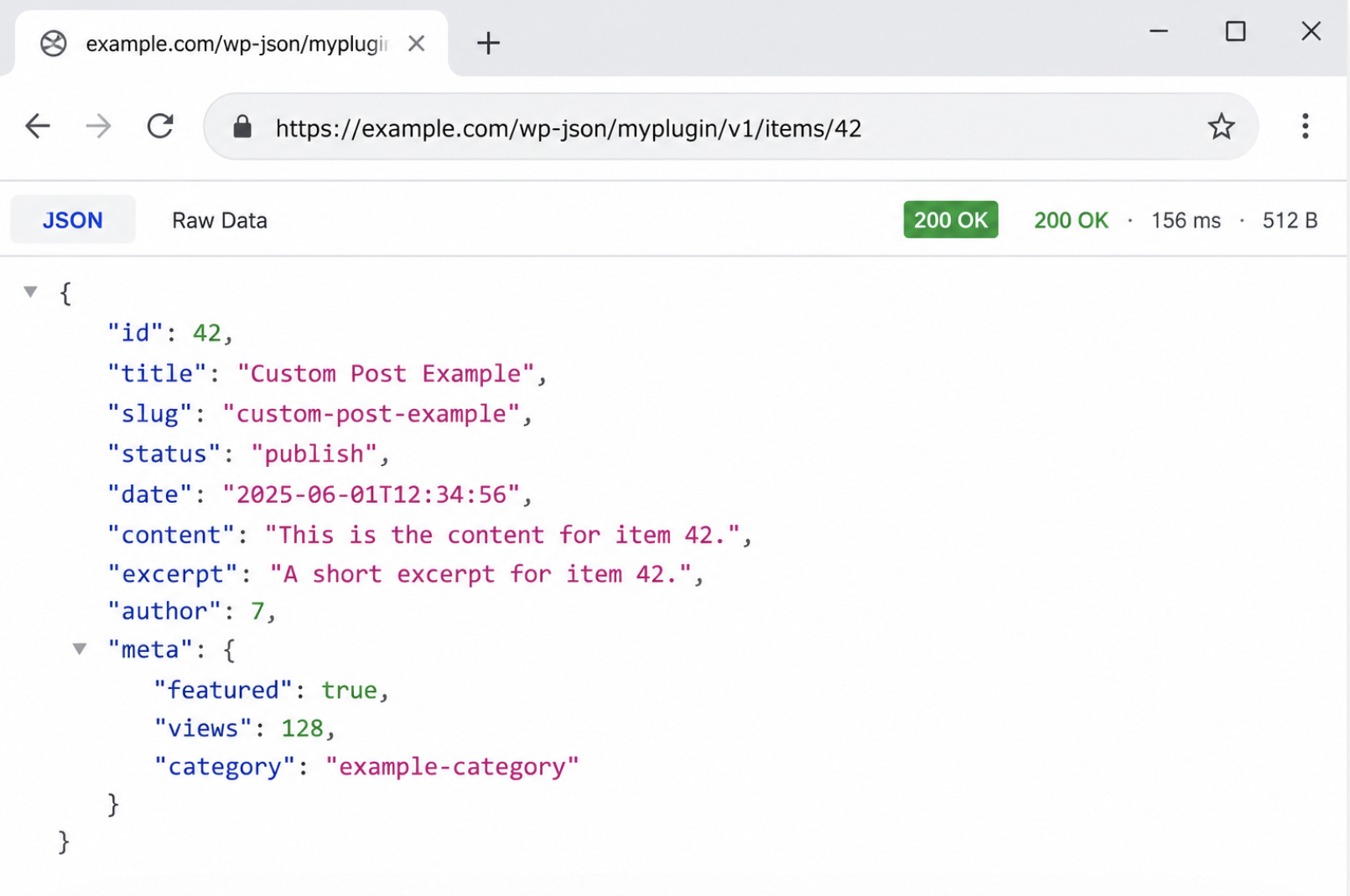Click the plain green 200 OK text

(1071, 220)
